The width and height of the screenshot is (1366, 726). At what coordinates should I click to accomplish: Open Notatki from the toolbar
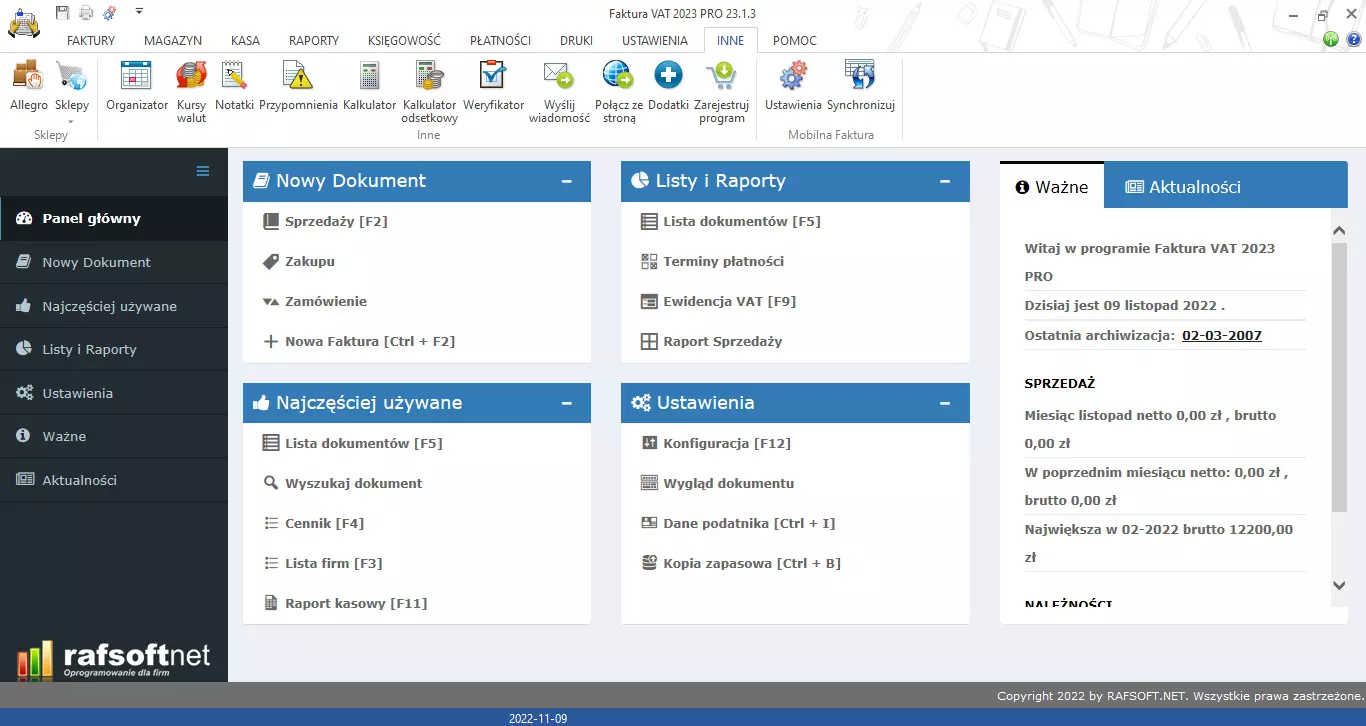[x=234, y=90]
